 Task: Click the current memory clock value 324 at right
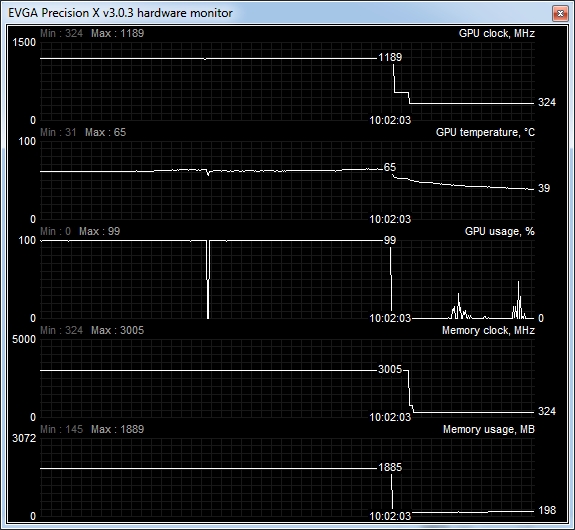[x=547, y=412]
